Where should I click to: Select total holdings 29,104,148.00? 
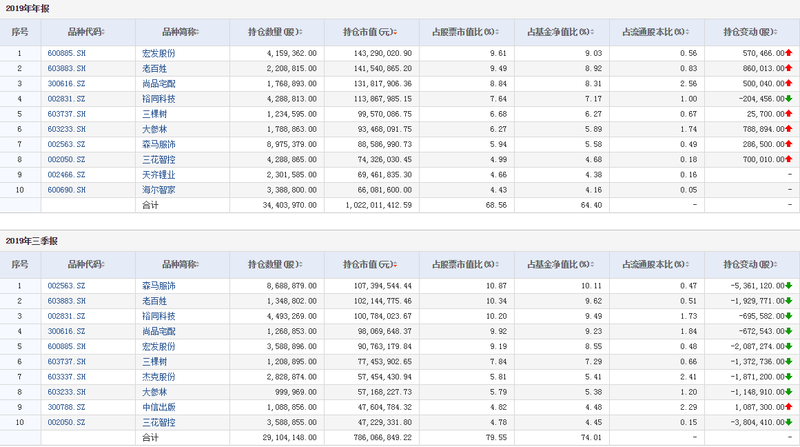[290, 438]
